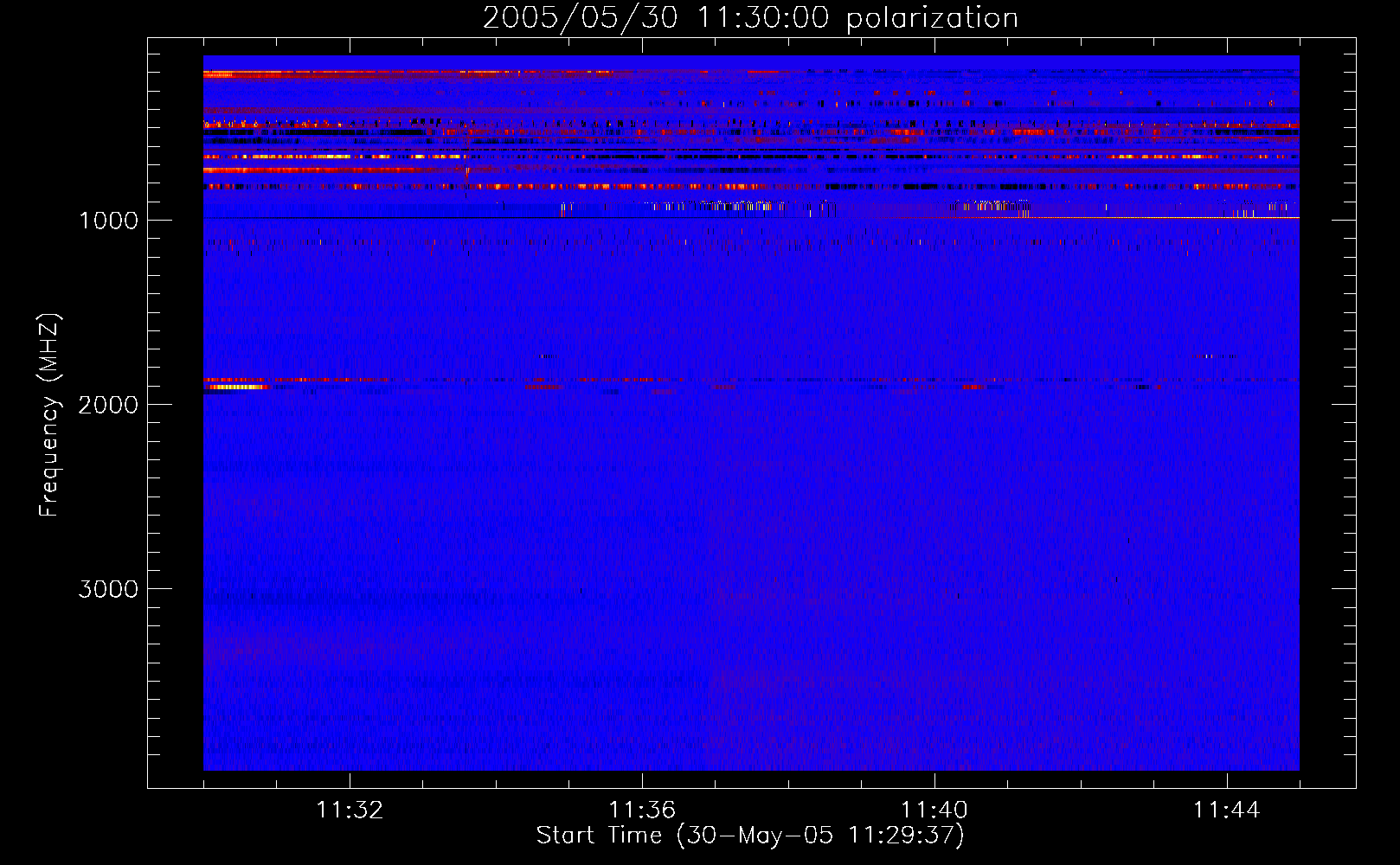
Task: Click the 2000 frequency tick label
Action: 108,405
